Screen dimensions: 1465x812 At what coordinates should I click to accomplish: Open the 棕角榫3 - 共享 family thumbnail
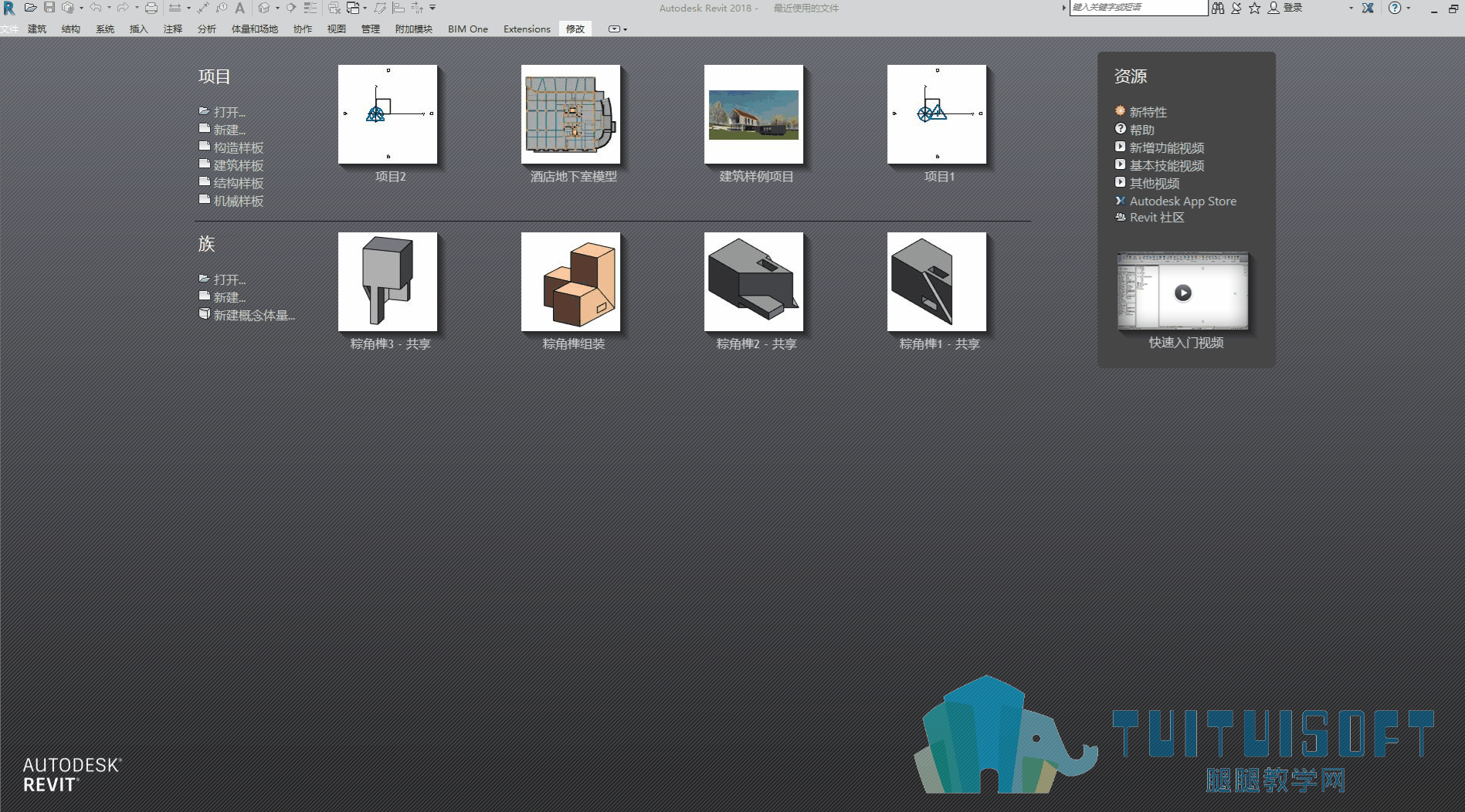(x=388, y=282)
